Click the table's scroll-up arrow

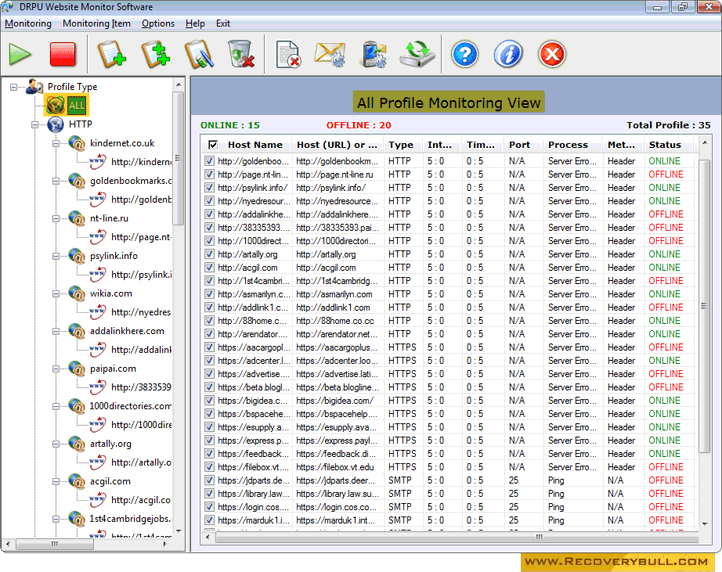[x=705, y=143]
